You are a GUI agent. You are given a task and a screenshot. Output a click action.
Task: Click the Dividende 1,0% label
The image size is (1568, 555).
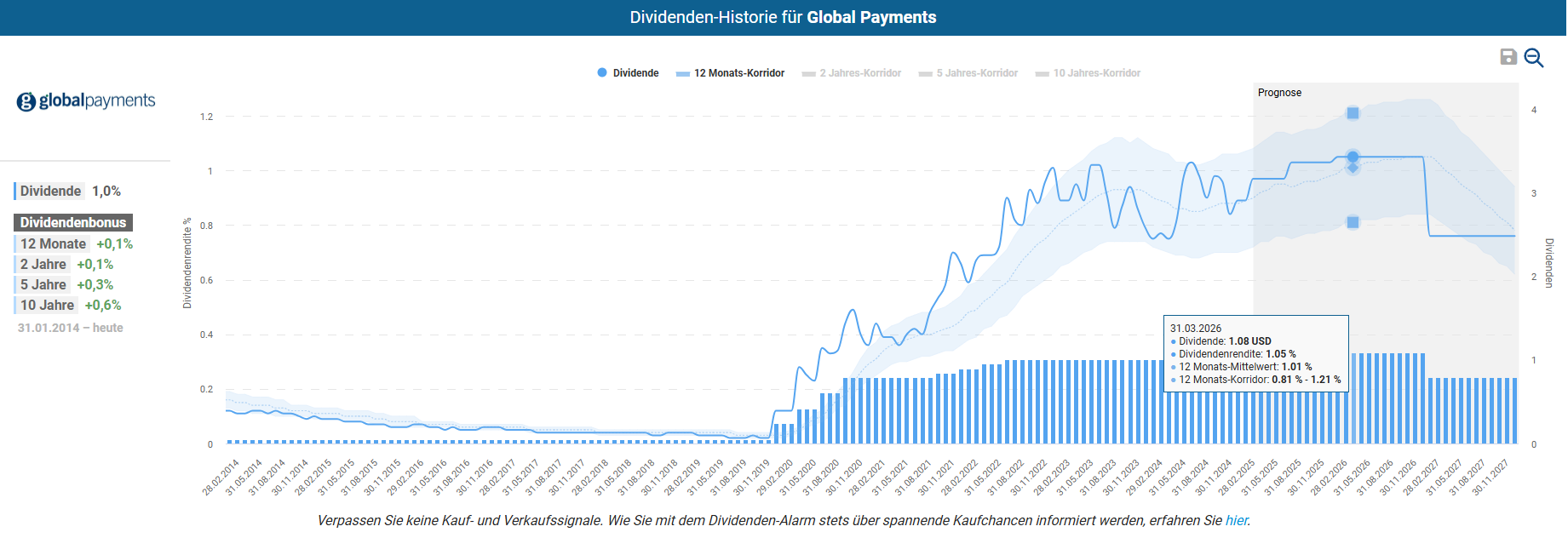point(68,192)
